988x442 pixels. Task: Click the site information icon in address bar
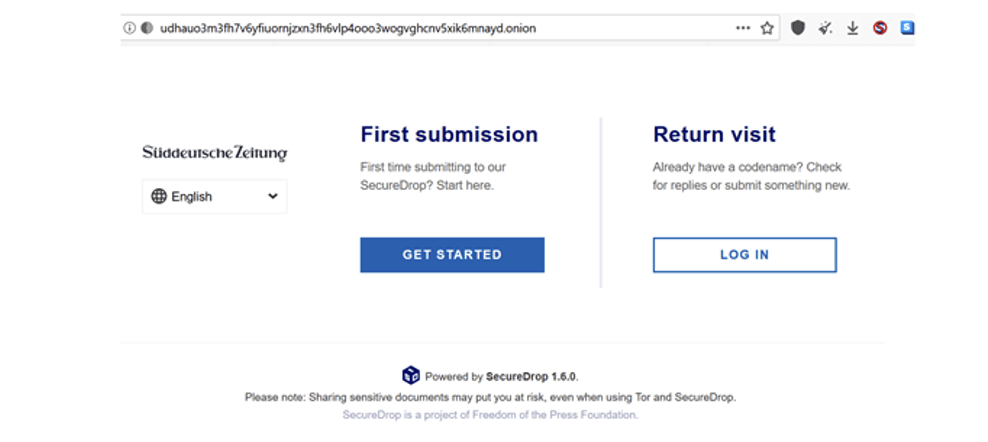129,28
